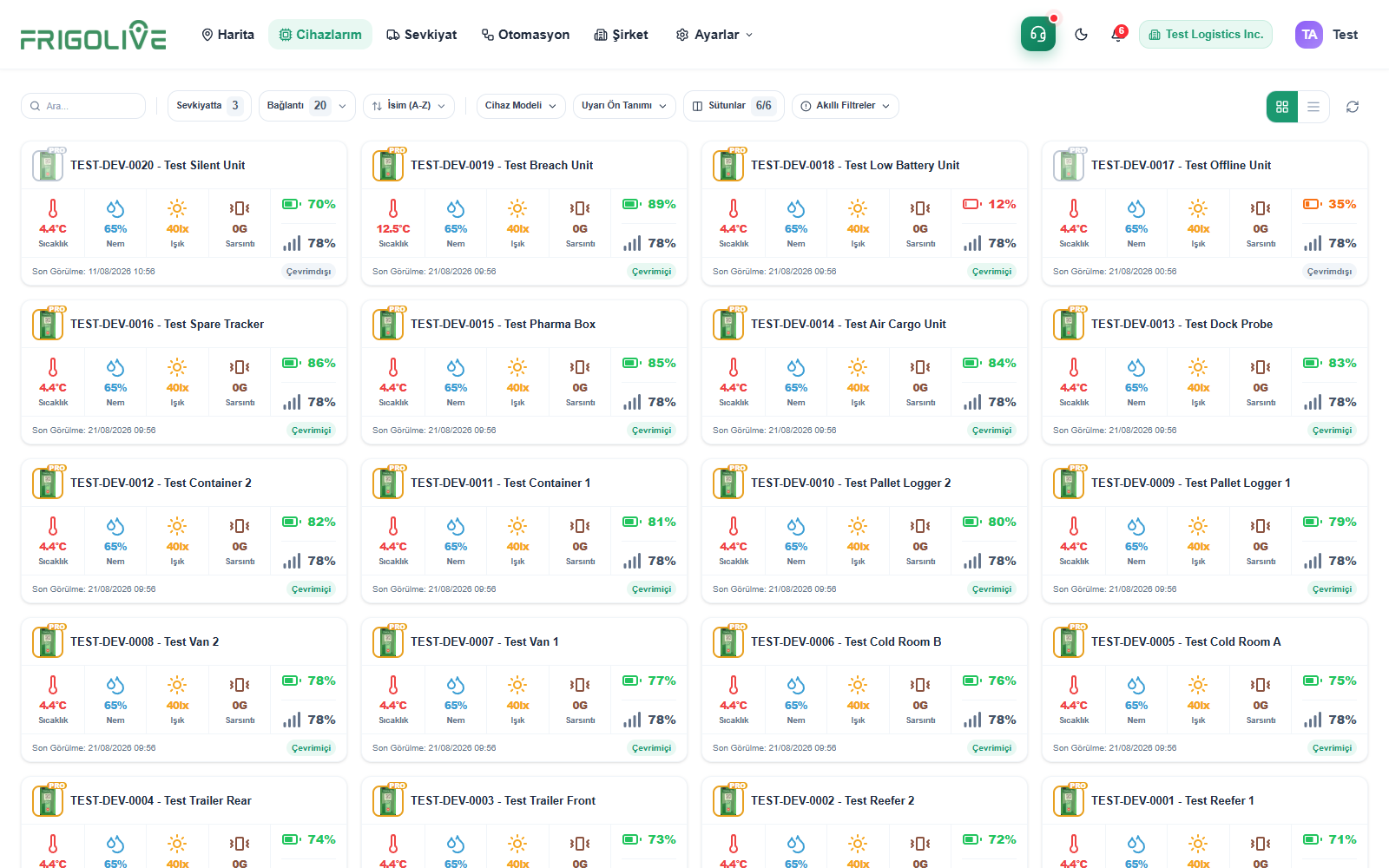
Task: Refresh the device list
Action: (x=1353, y=106)
